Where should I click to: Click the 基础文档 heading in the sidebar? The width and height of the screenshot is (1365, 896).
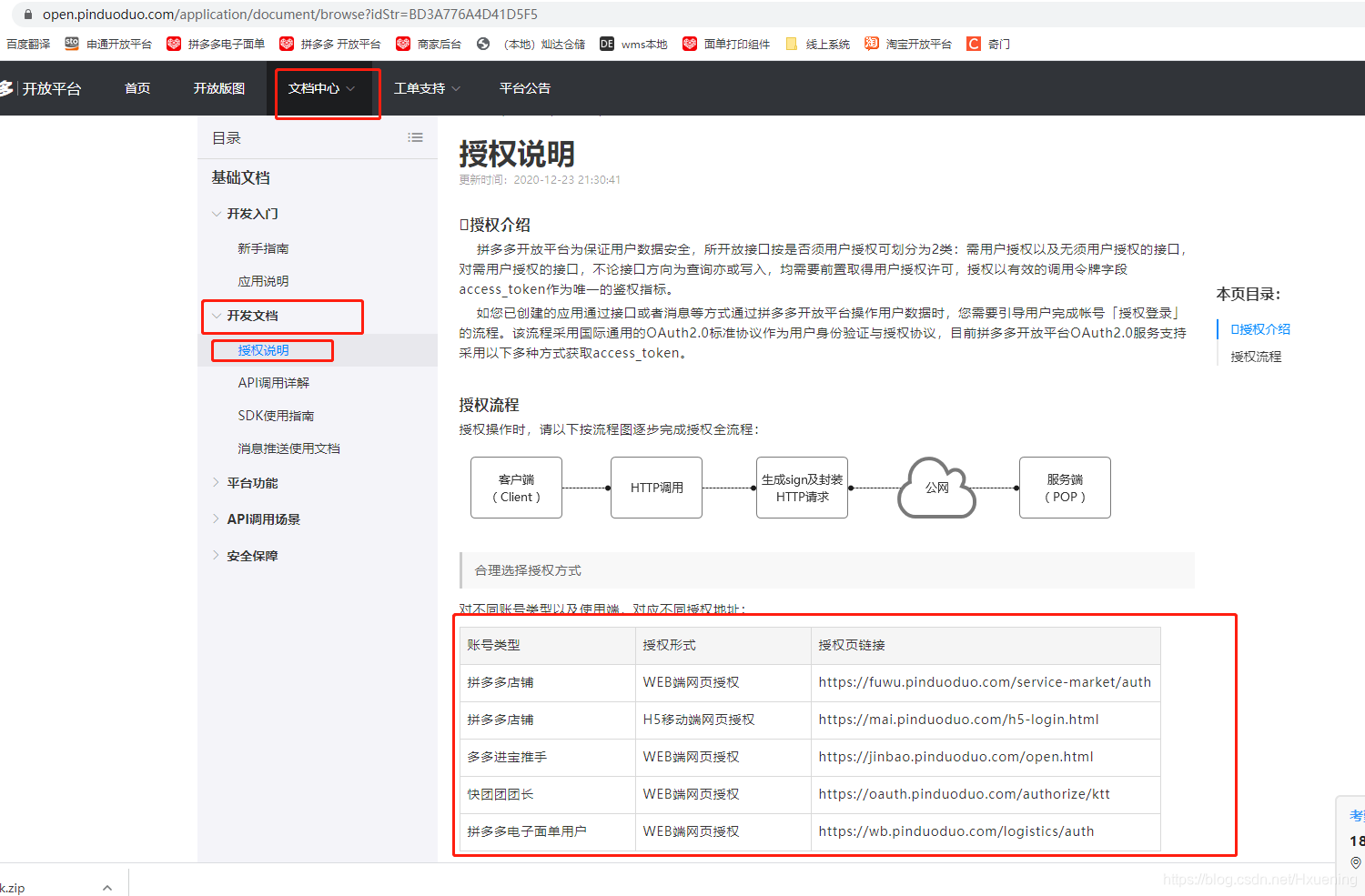coord(241,177)
